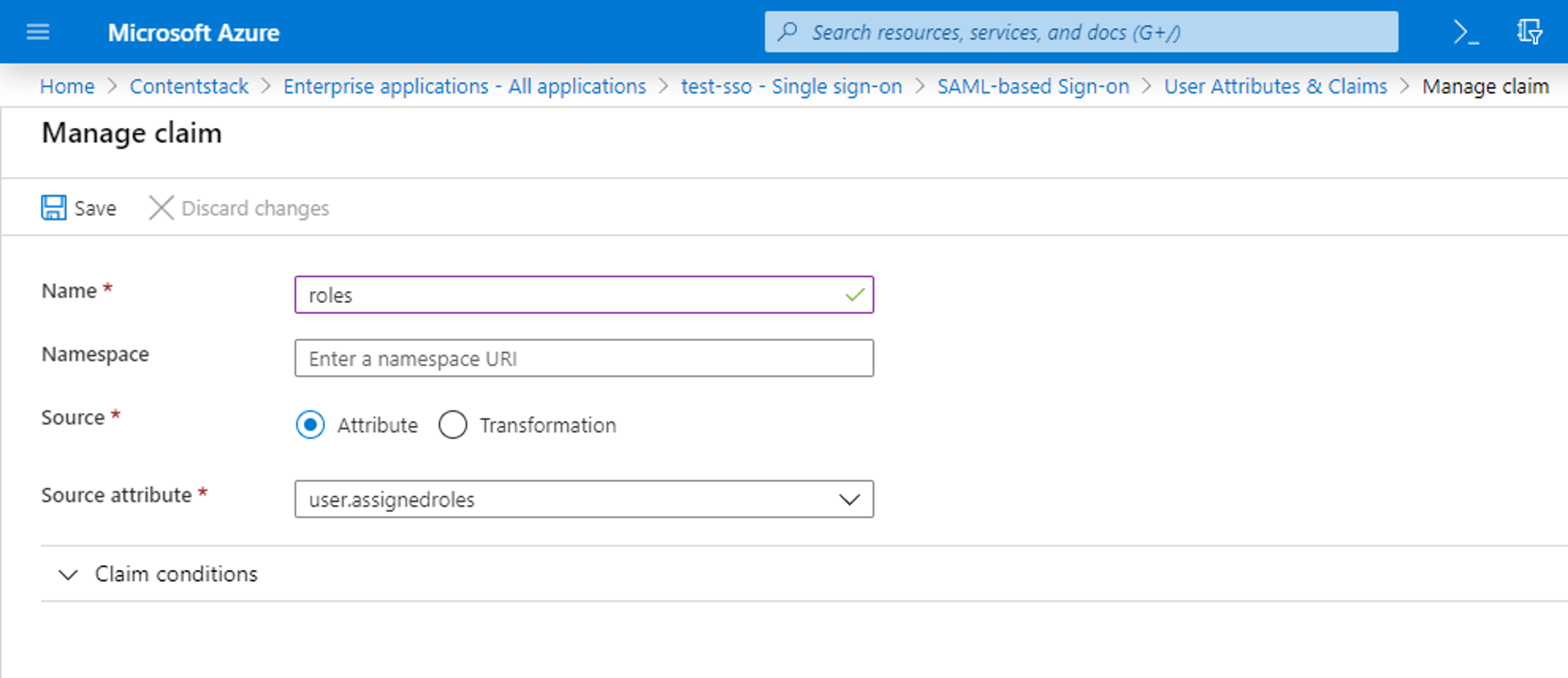1568x678 pixels.
Task: Go to the test-sso - Single sign-on breadcrumb
Action: [791, 87]
